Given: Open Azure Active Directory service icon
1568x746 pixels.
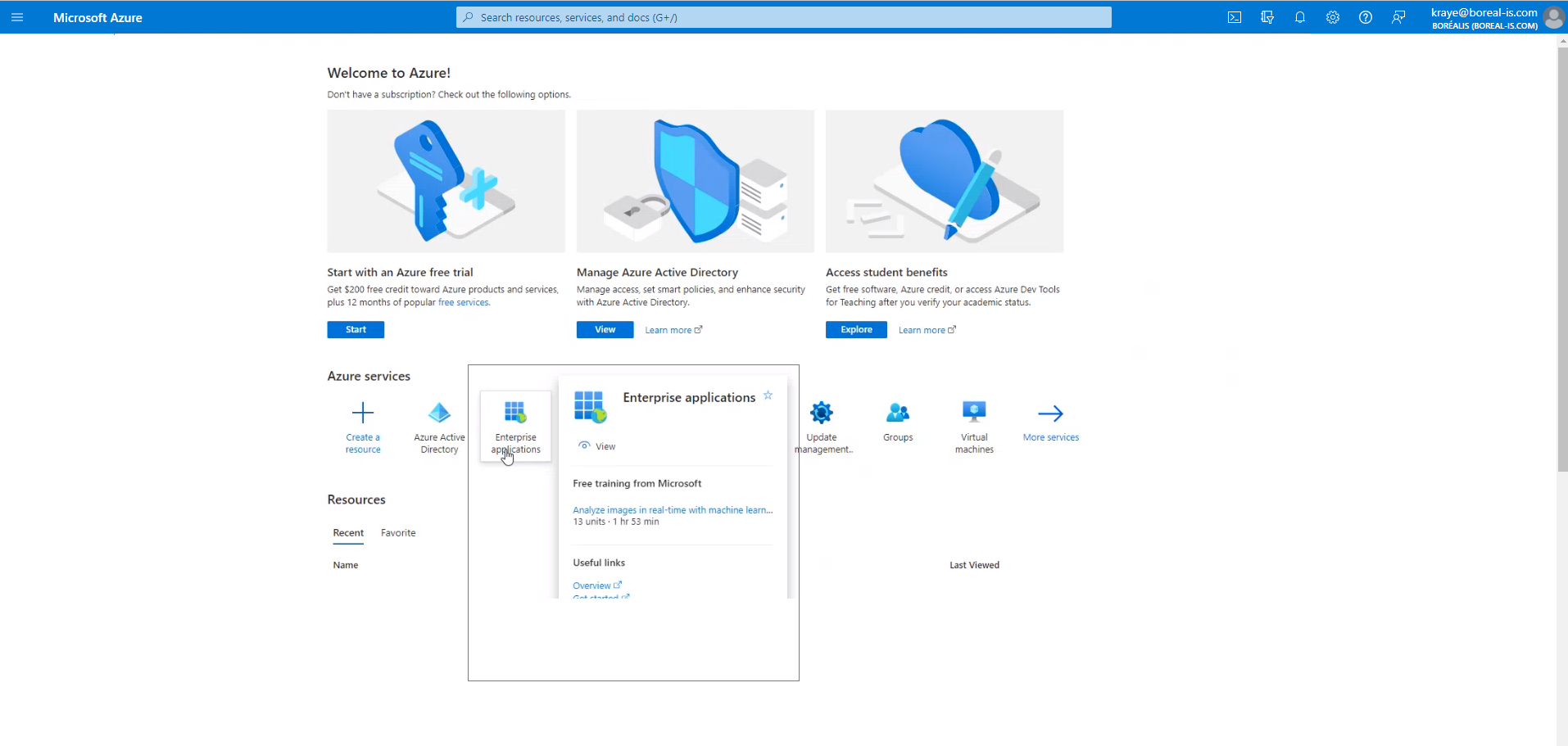Looking at the screenshot, I should [x=439, y=413].
